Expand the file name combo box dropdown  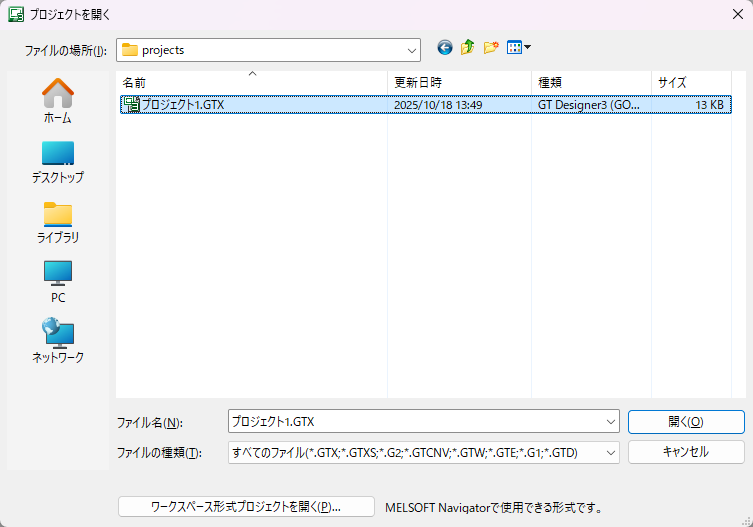[x=610, y=422]
